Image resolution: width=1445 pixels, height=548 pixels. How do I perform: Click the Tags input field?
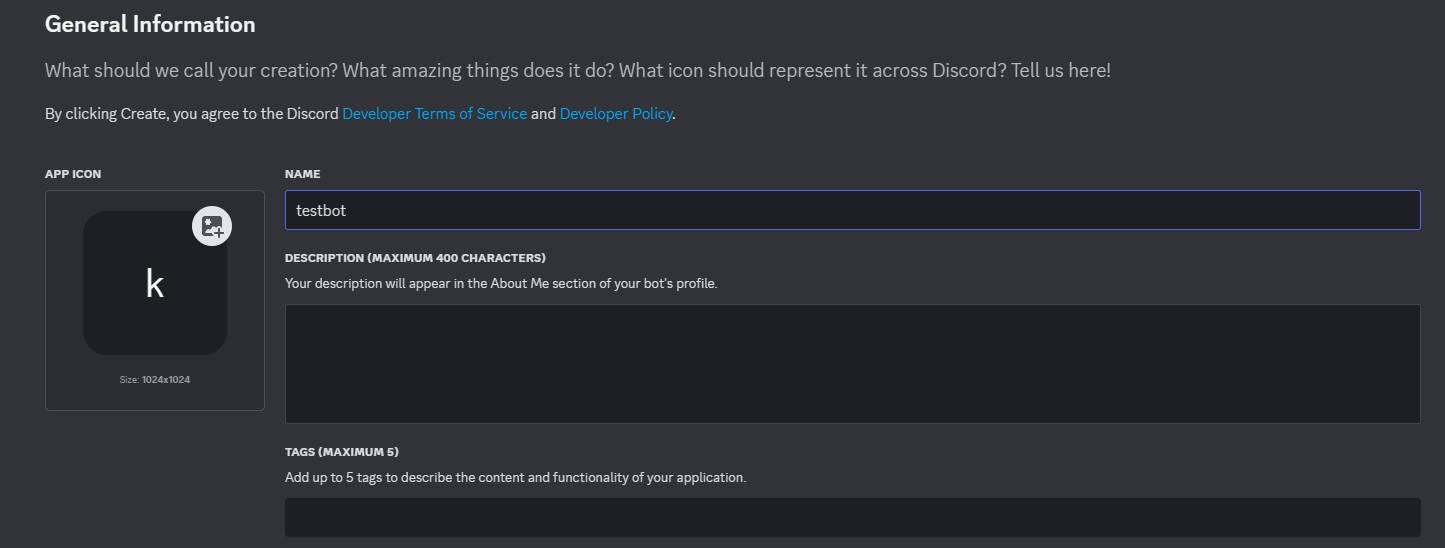(x=852, y=517)
